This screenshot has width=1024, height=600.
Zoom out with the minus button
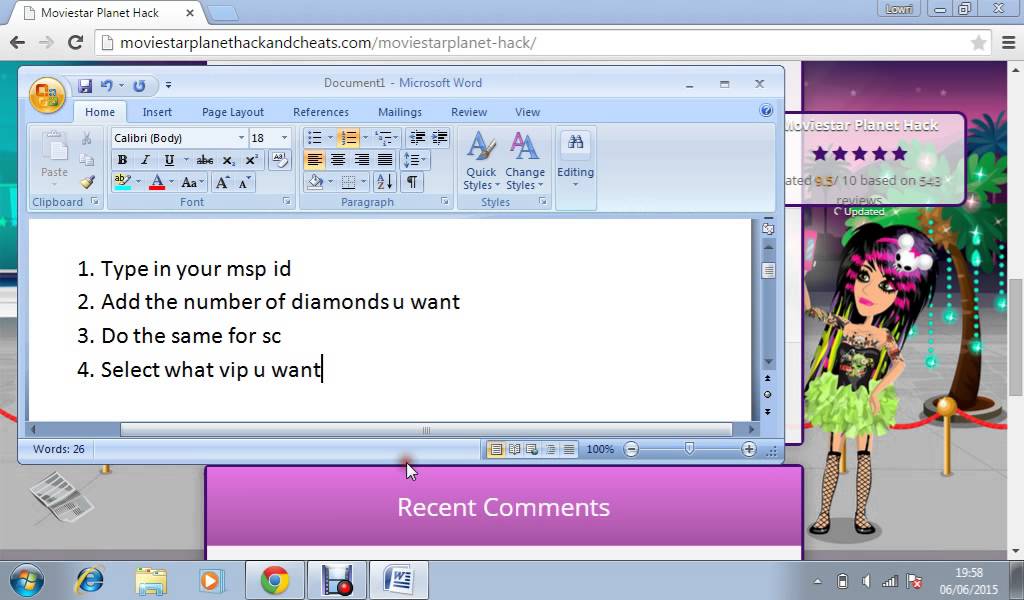(x=631, y=449)
